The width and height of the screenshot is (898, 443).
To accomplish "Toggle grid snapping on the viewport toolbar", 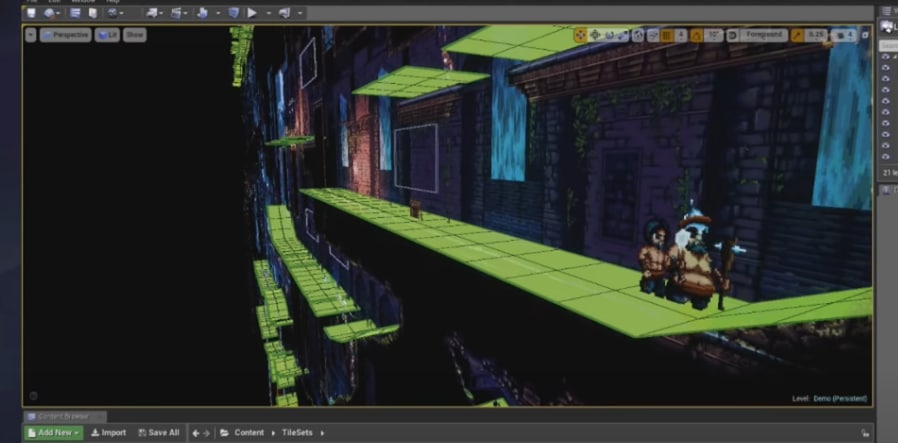I will 667,35.
